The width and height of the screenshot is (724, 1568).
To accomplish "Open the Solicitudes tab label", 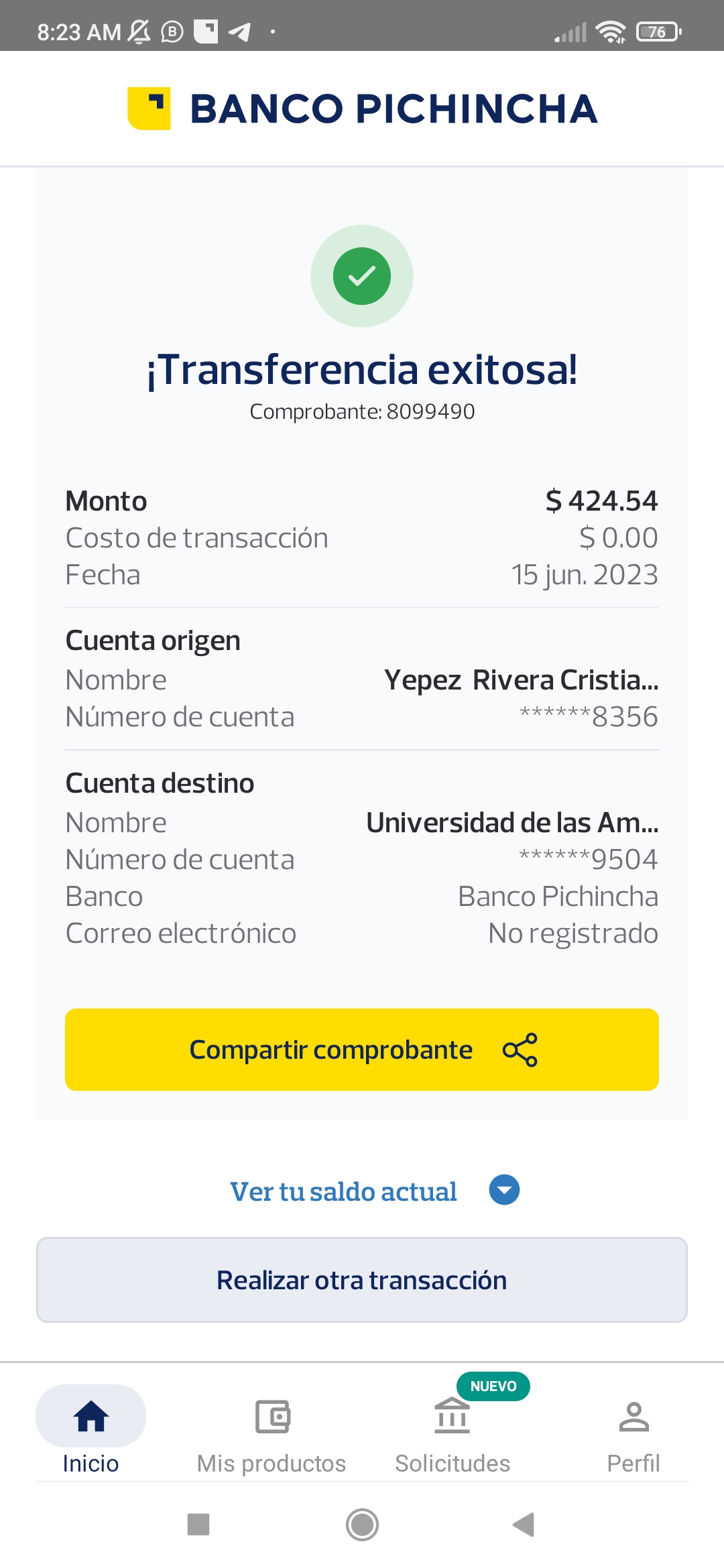I will (452, 1463).
